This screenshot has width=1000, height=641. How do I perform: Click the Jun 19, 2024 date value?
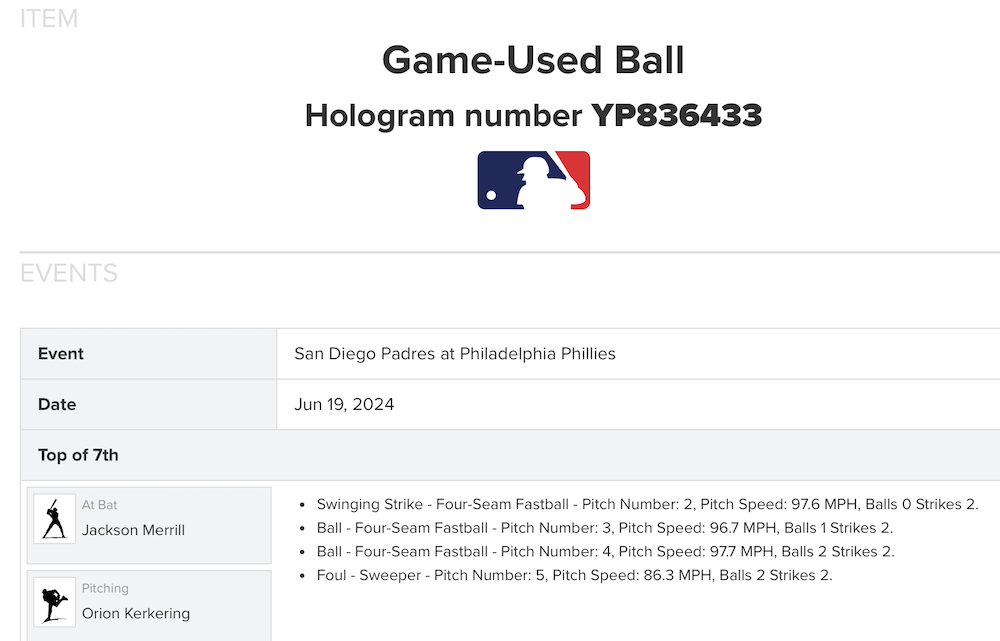344,405
